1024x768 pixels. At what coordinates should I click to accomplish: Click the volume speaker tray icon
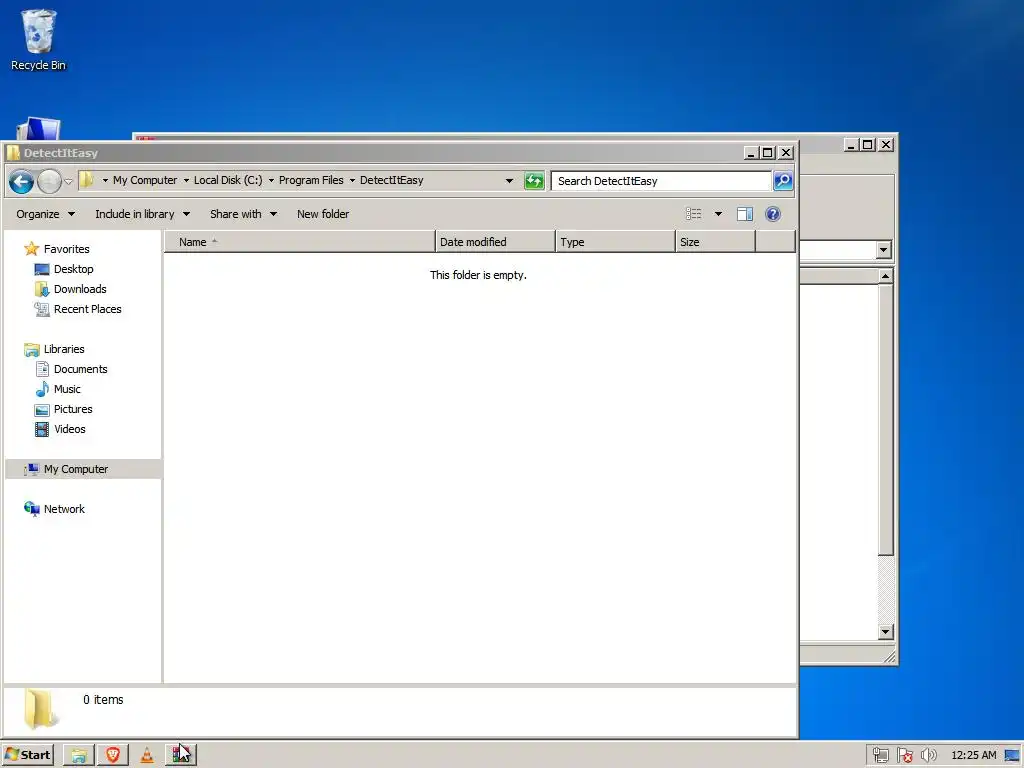929,756
